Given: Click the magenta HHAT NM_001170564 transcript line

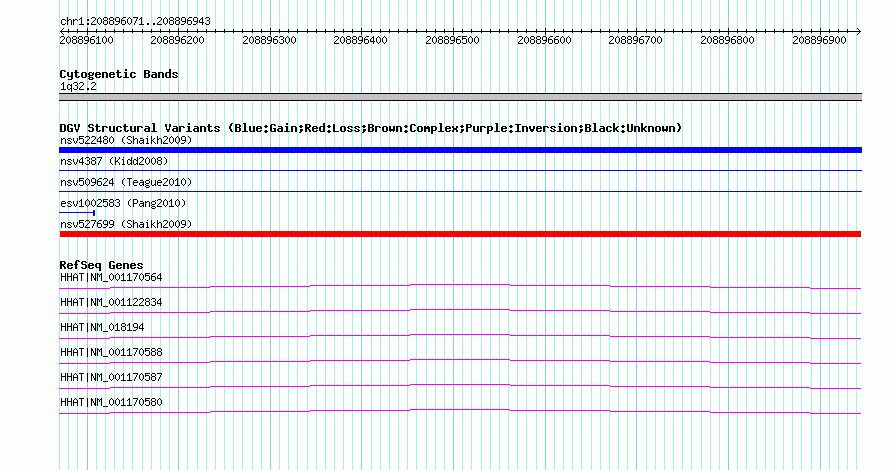Looking at the screenshot, I should [x=460, y=287].
